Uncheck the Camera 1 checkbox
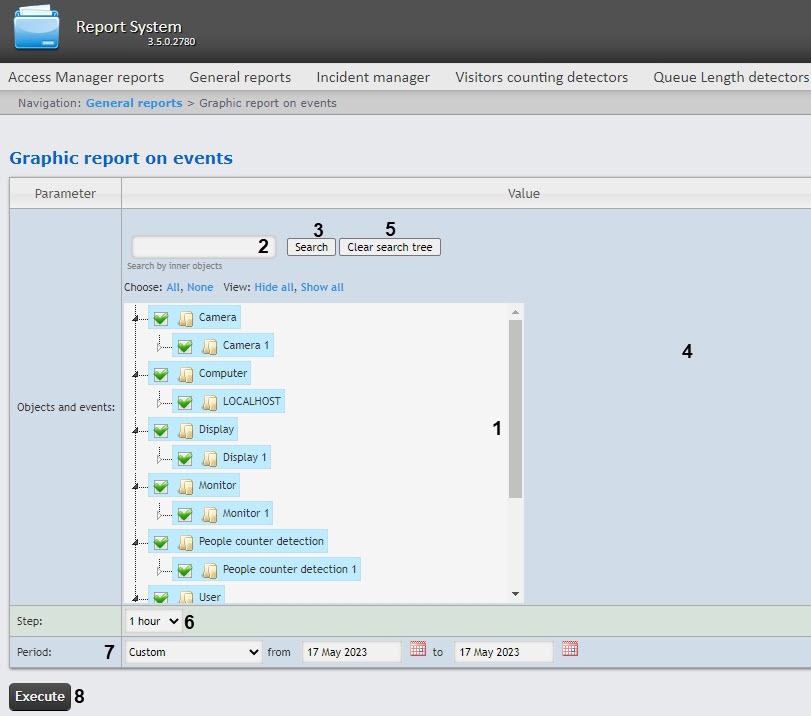The image size is (811, 716). [x=184, y=346]
